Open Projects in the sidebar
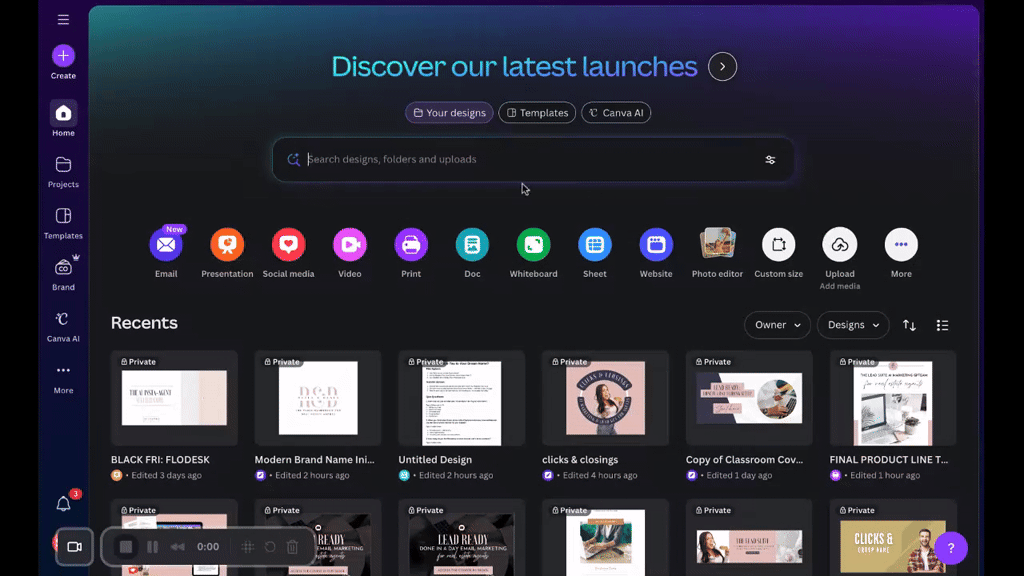The image size is (1024, 576). [63, 172]
